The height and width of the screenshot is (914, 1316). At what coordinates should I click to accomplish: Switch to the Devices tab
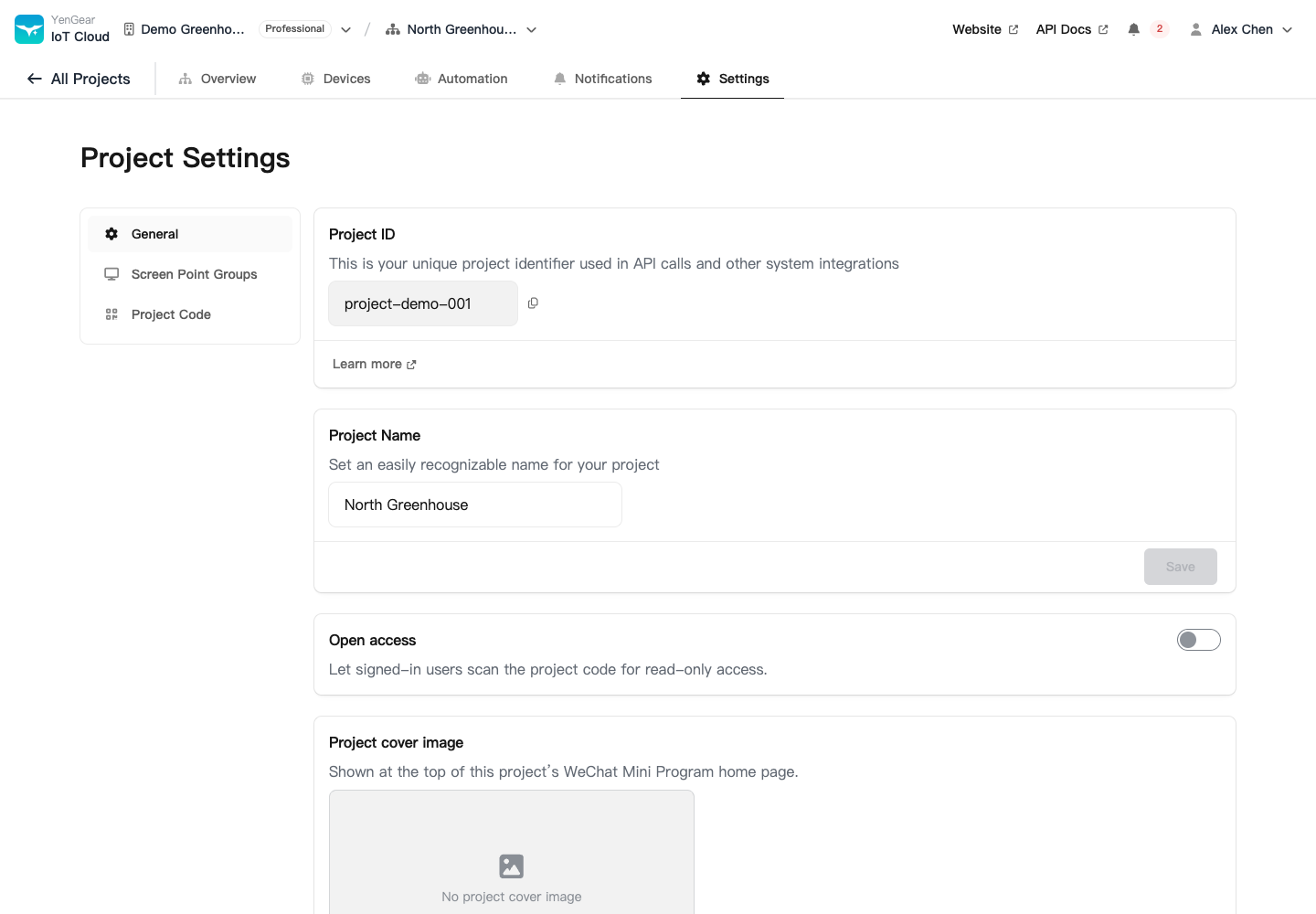[x=336, y=79]
